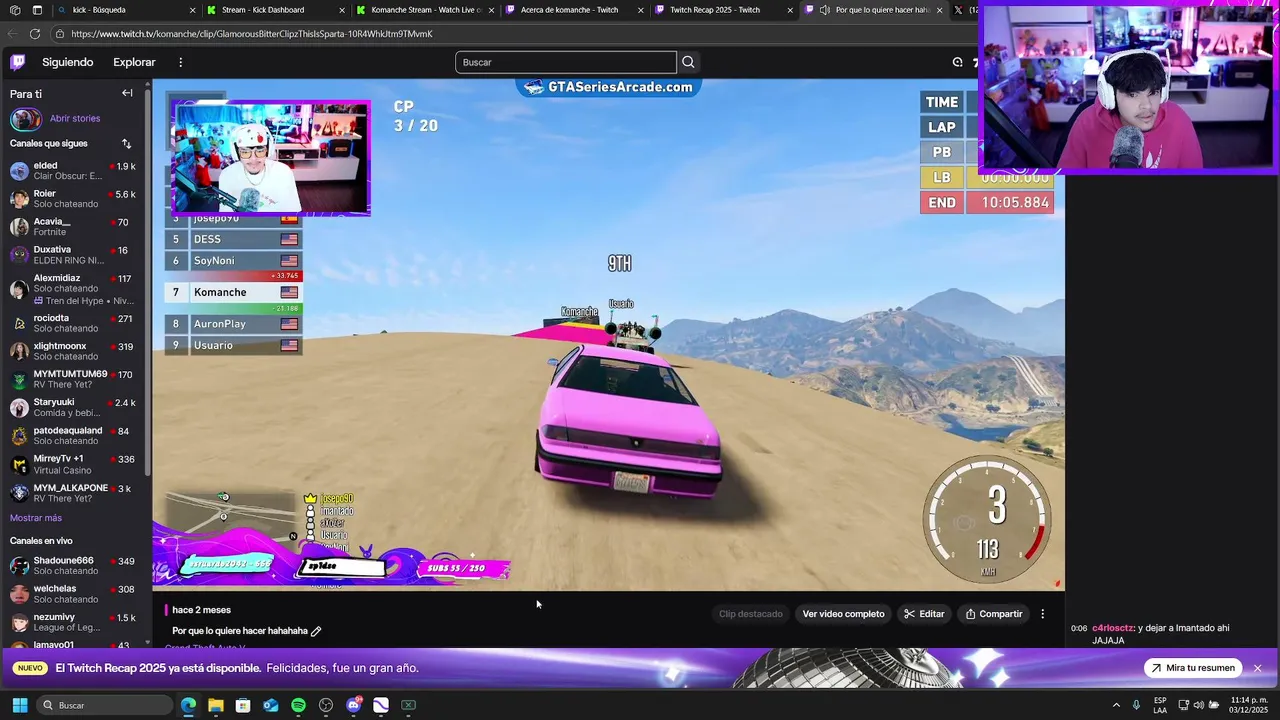Open rociodta channel in sidebar

(x=74, y=323)
